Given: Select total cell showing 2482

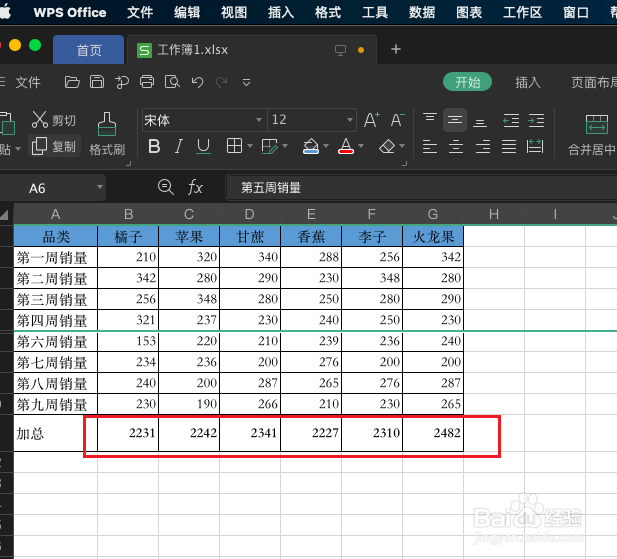Looking at the screenshot, I should point(433,433).
